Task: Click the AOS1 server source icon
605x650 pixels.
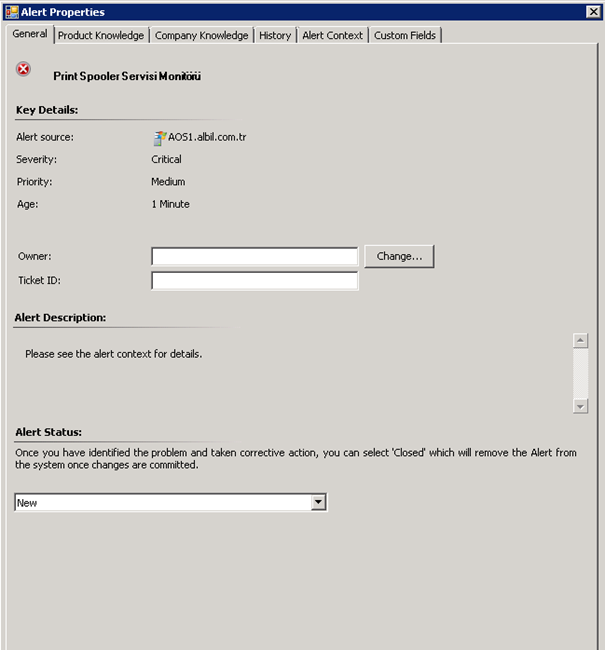Action: [159, 138]
